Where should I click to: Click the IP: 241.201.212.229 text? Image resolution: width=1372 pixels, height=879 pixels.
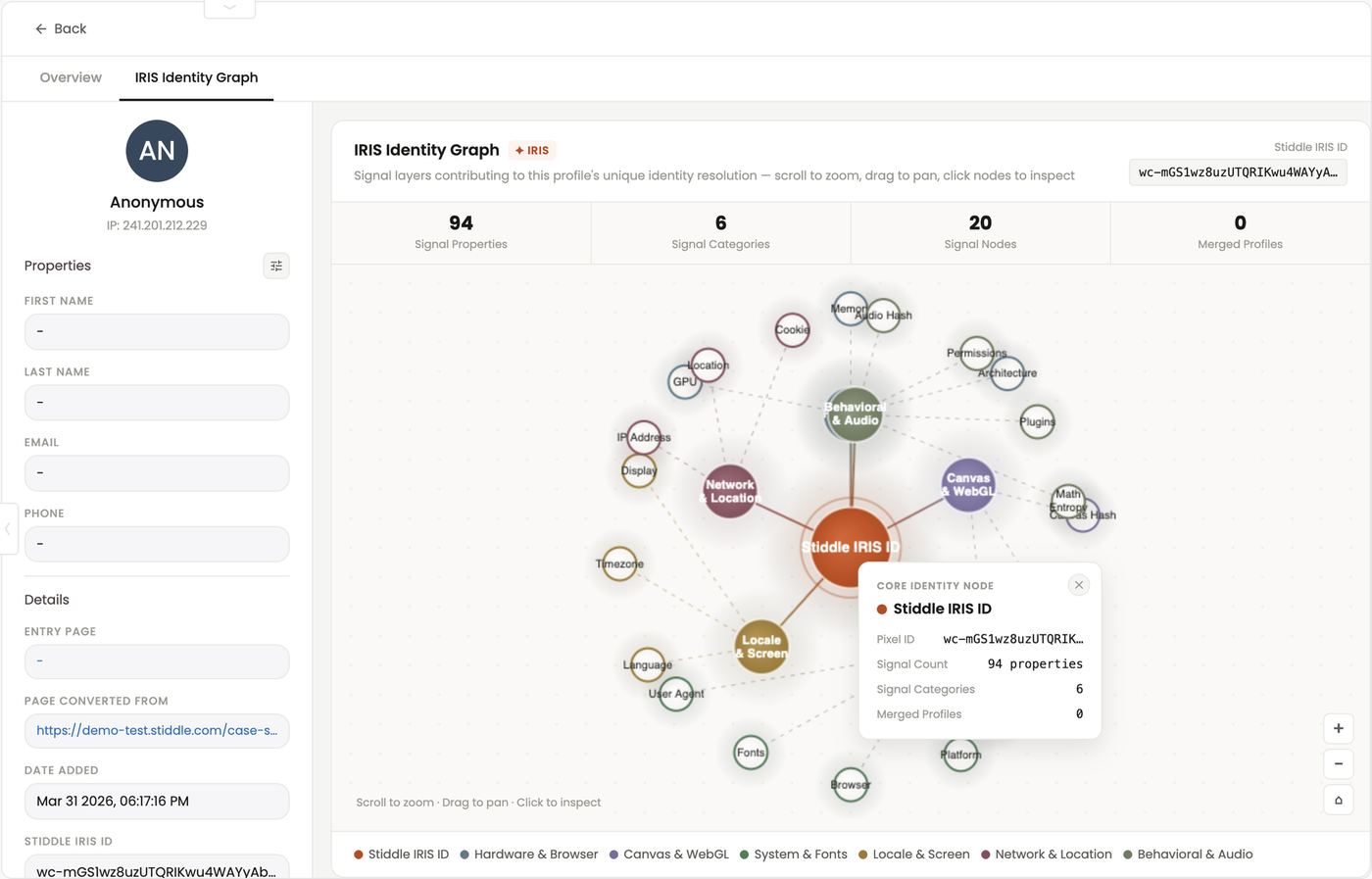(x=157, y=225)
